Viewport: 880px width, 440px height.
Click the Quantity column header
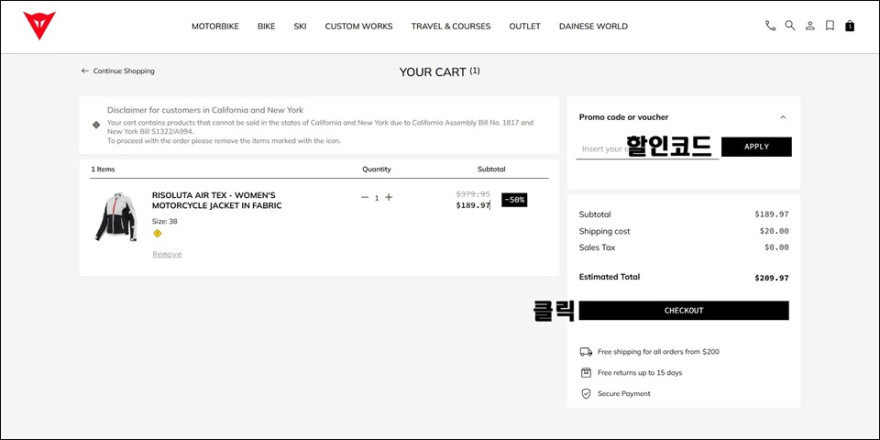click(377, 169)
